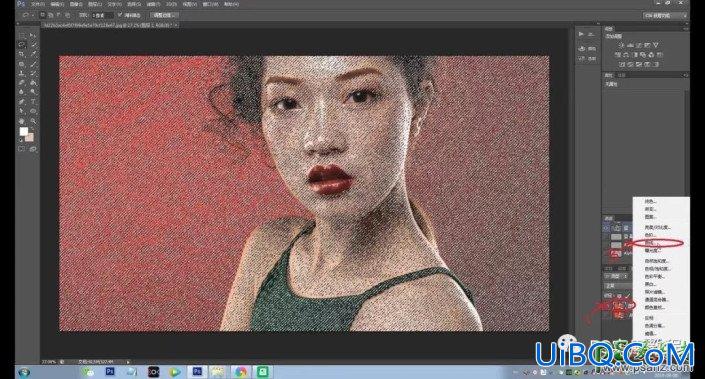Select the Quick Selection tool
Viewport: 705px width, 379px height.
point(33,45)
